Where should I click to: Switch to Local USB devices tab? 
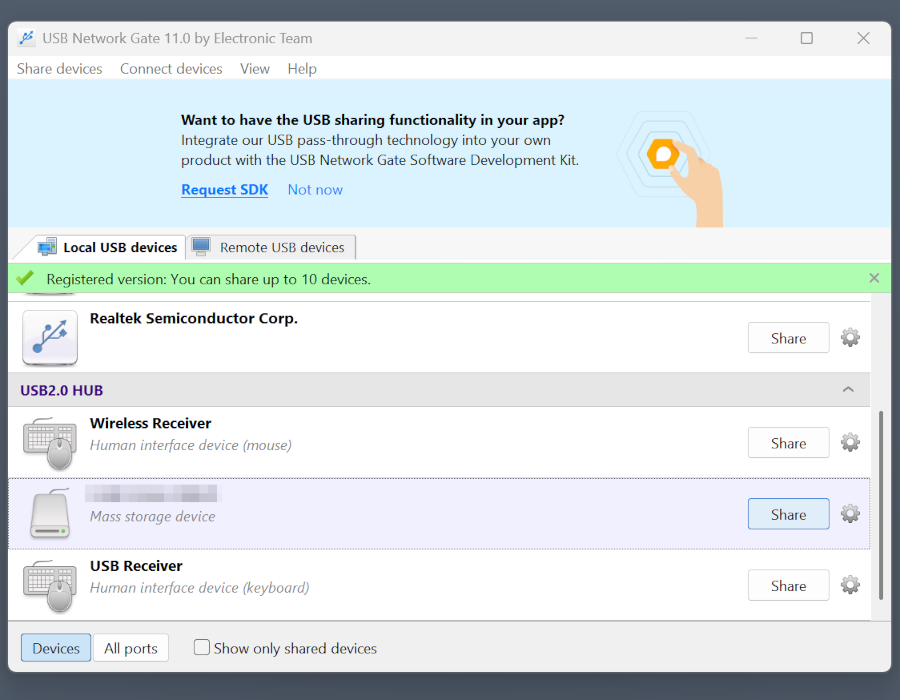pyautogui.click(x=108, y=247)
